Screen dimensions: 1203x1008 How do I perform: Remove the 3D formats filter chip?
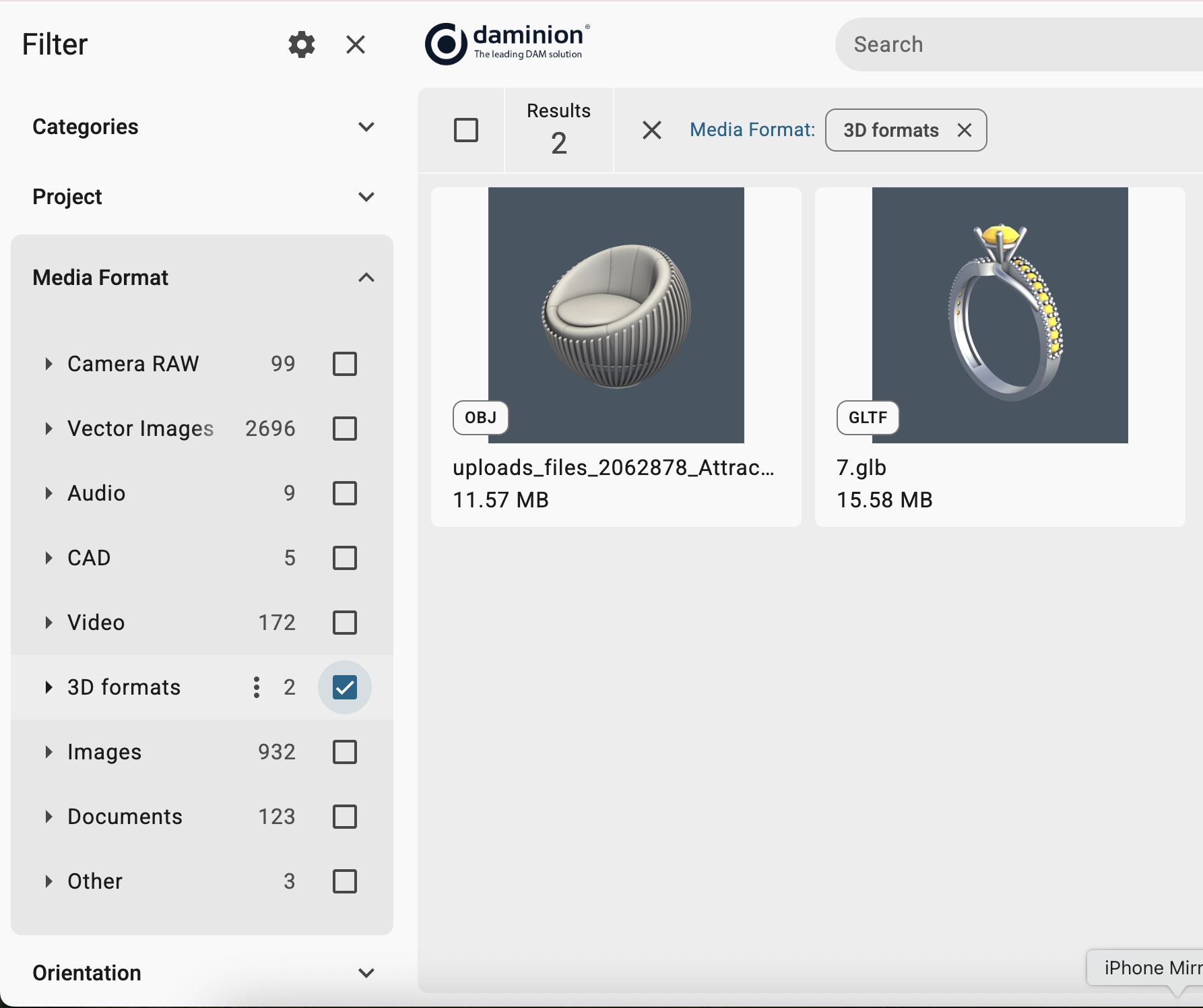[964, 130]
